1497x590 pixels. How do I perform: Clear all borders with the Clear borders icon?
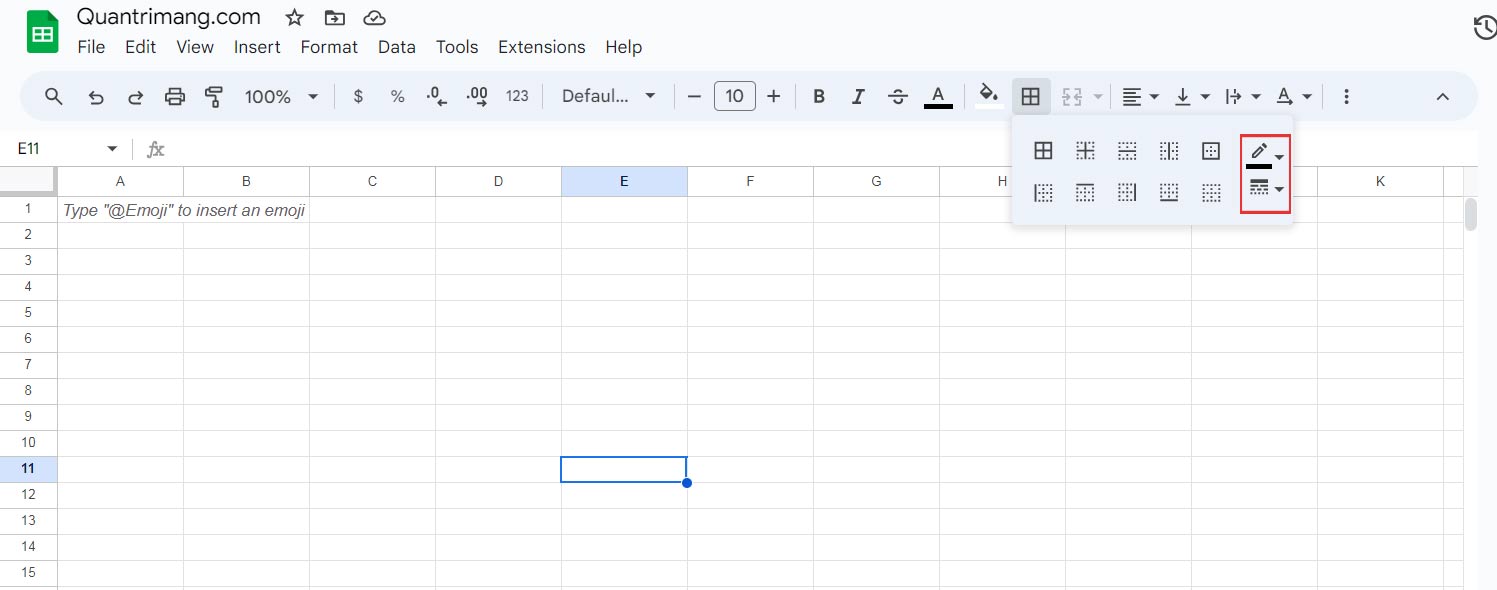point(1211,192)
